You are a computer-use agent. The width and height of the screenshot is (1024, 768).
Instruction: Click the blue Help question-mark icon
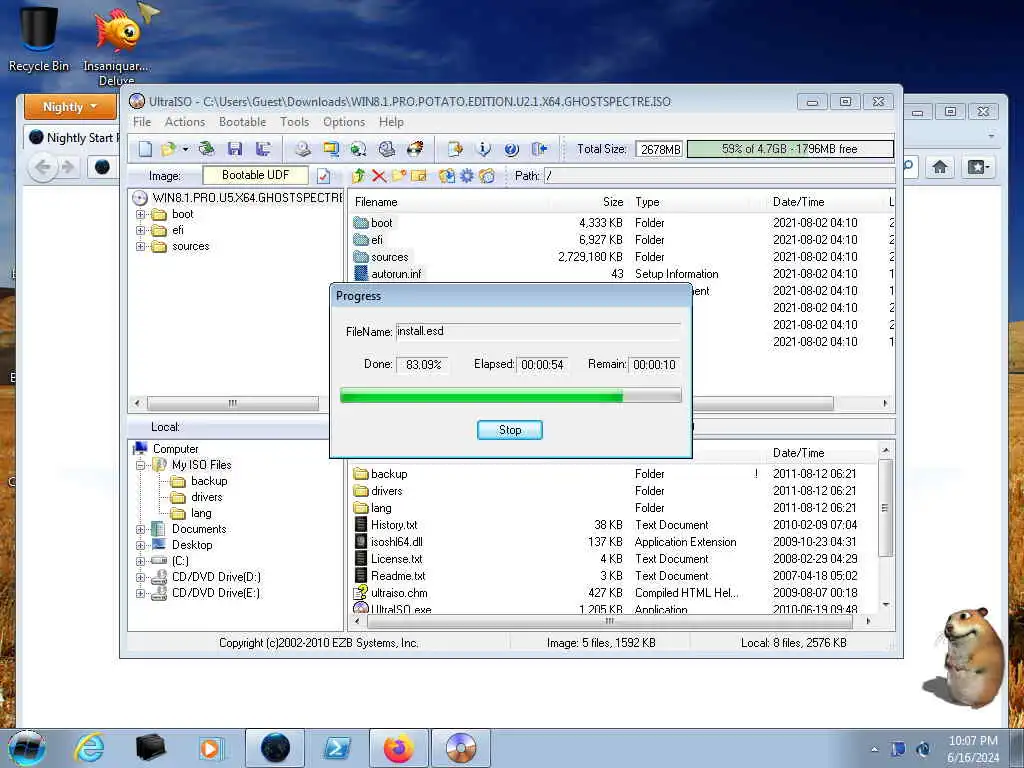pyautogui.click(x=511, y=149)
